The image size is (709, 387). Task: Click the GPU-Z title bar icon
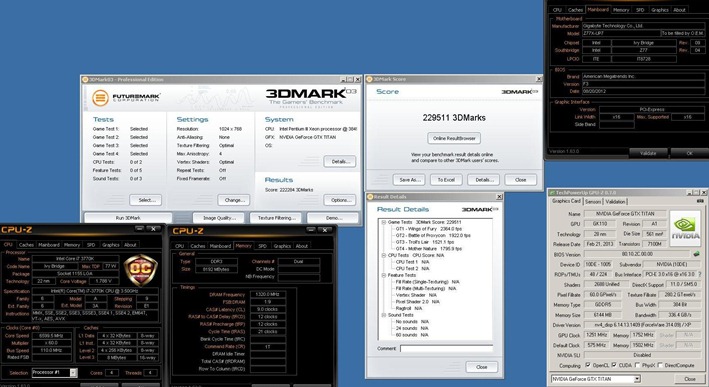point(552,193)
